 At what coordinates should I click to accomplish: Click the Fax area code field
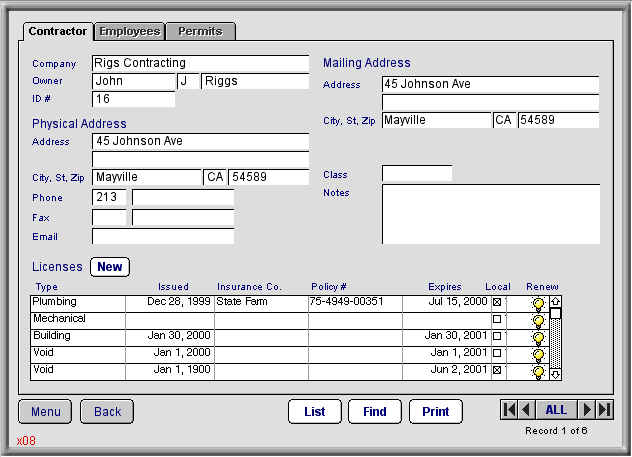click(109, 217)
